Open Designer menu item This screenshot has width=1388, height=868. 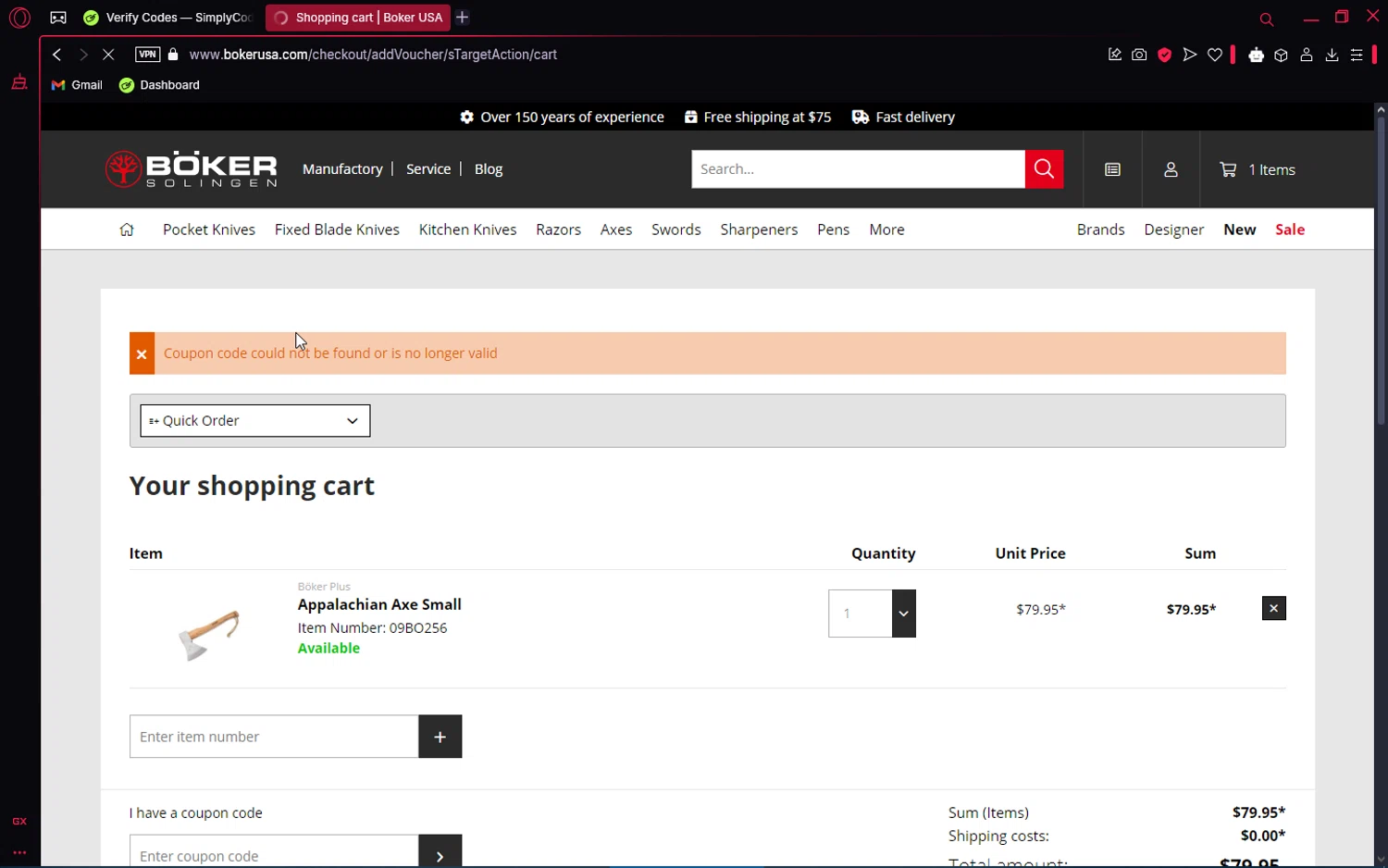(1173, 229)
